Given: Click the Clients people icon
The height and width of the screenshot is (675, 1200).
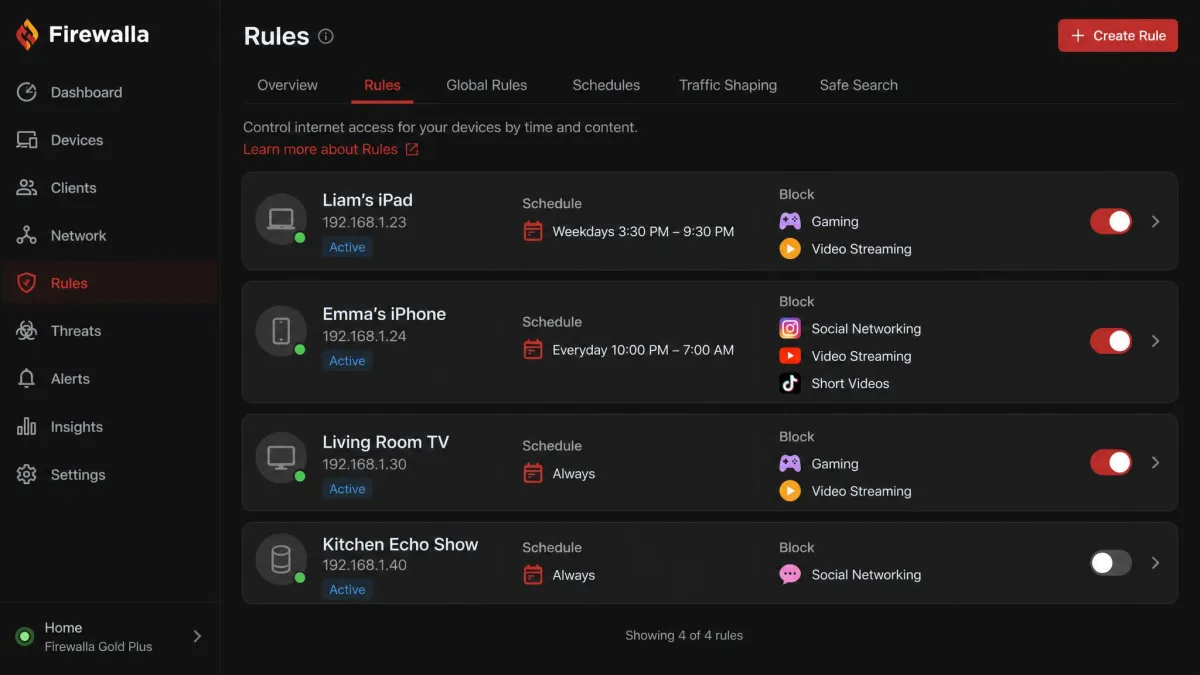Looking at the screenshot, I should click(x=27, y=188).
